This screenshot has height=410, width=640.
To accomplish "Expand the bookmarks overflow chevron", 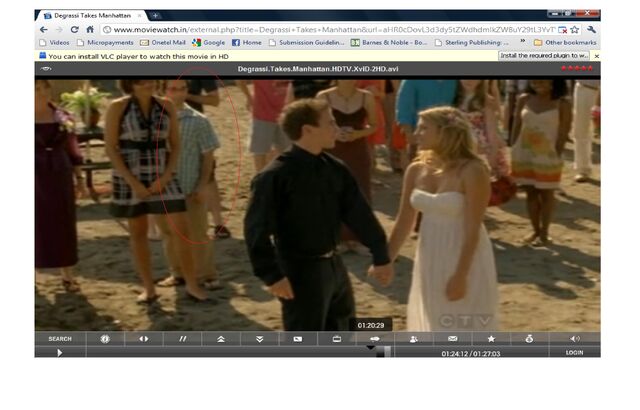I will (x=522, y=42).
